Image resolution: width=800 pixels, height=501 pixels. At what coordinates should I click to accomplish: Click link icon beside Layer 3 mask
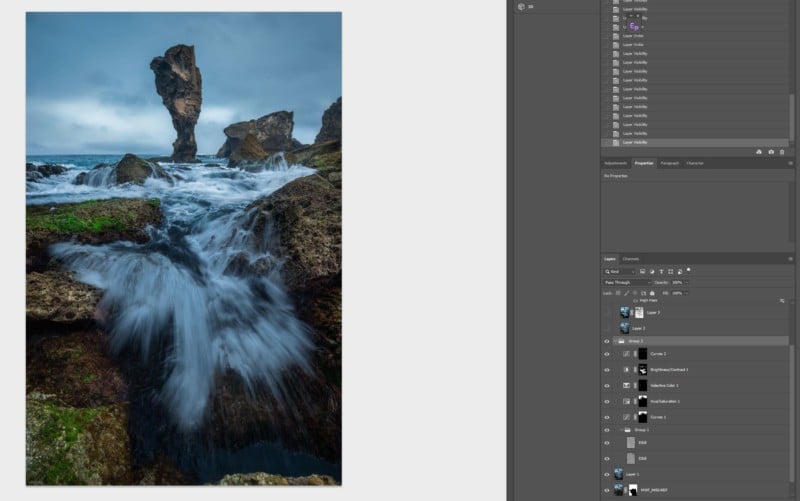coord(632,312)
